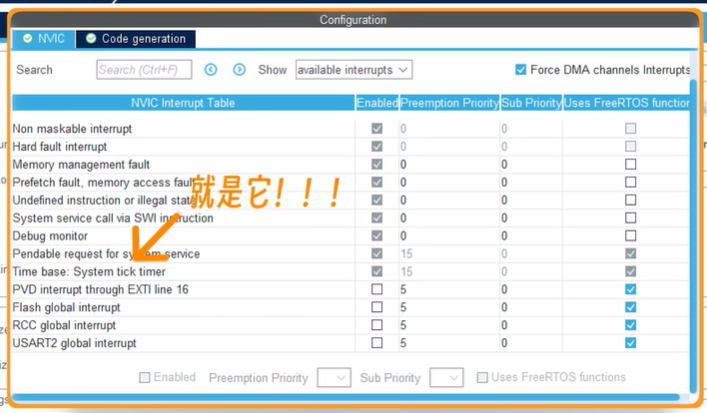The image size is (707, 413).
Task: Select Time base: System tick timer row
Action: 351,271
